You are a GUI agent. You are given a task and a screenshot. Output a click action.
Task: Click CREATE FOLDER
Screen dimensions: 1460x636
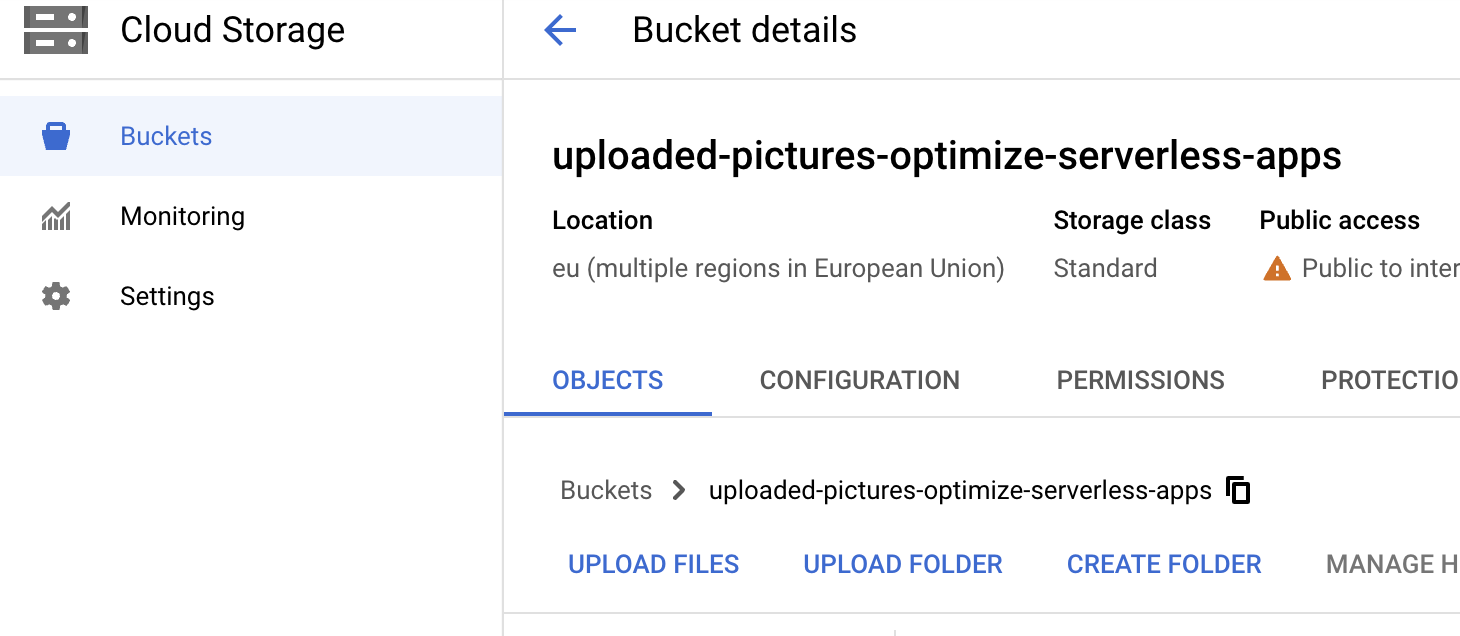coord(1164,565)
